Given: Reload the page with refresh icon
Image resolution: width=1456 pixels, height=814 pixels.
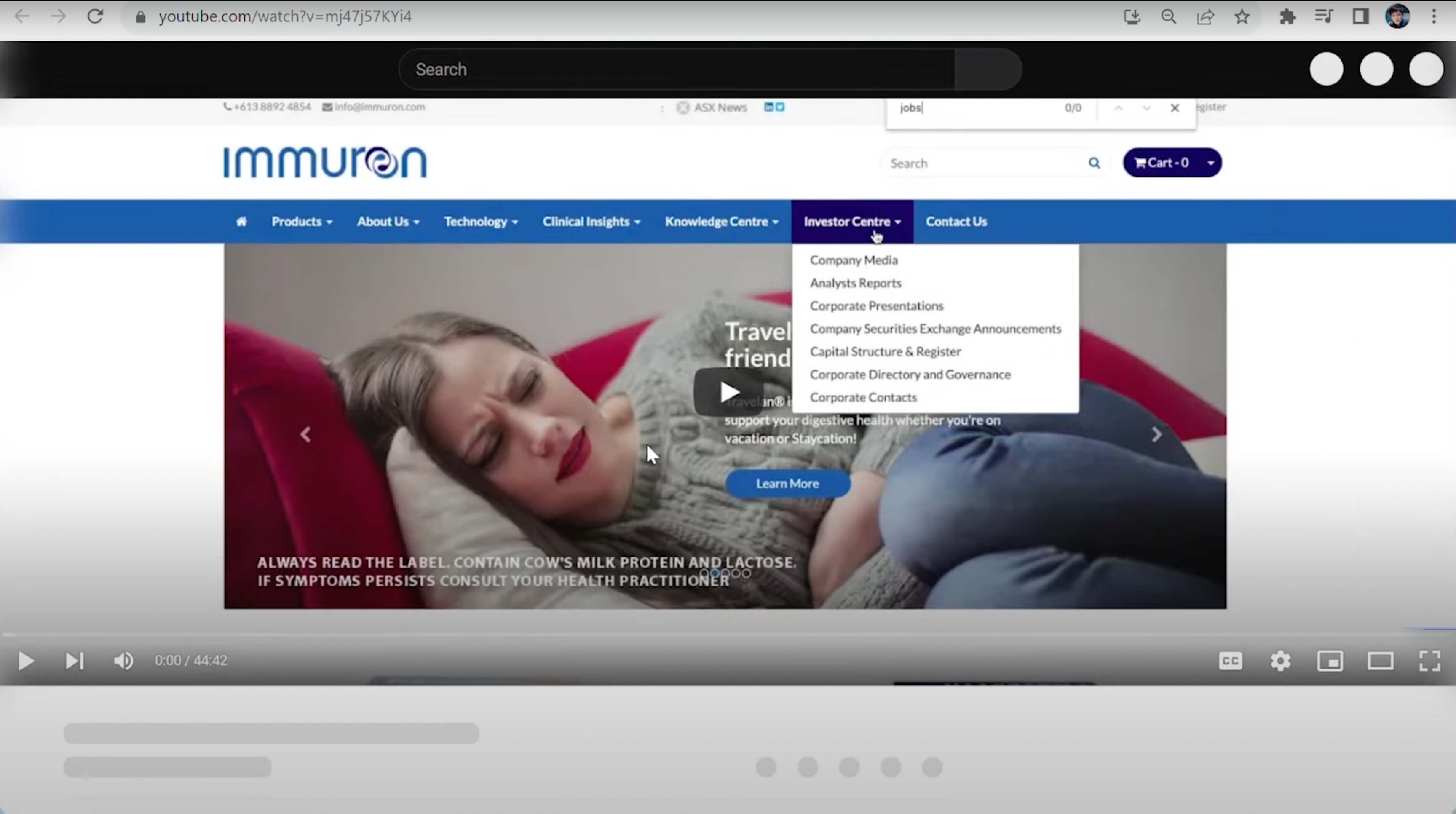Looking at the screenshot, I should [95, 16].
